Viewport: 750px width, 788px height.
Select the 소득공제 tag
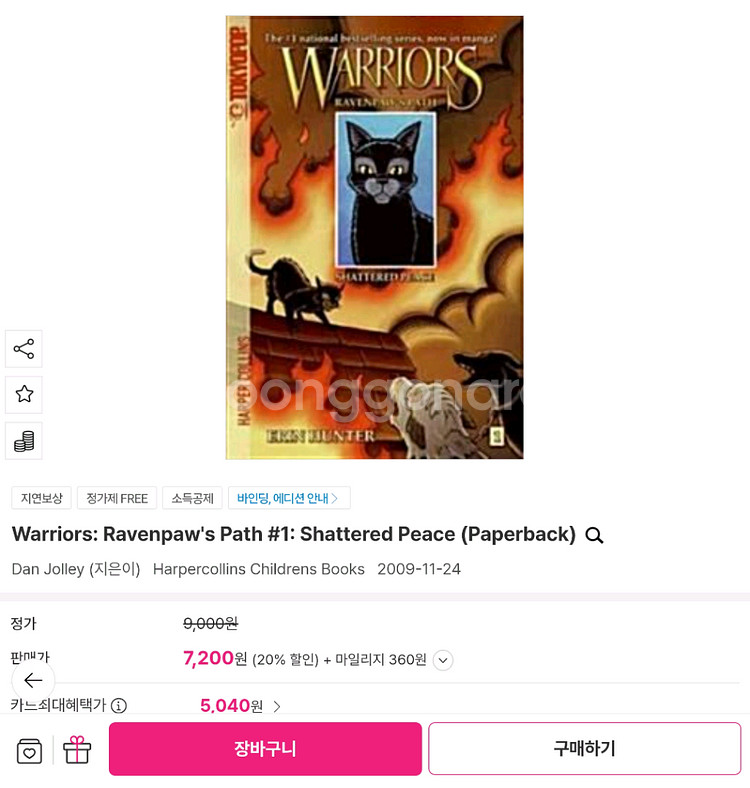click(193, 498)
